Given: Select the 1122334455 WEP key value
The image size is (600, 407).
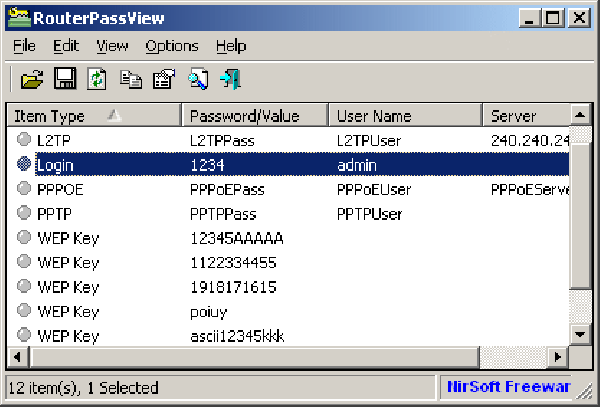Looking at the screenshot, I should point(233,262).
